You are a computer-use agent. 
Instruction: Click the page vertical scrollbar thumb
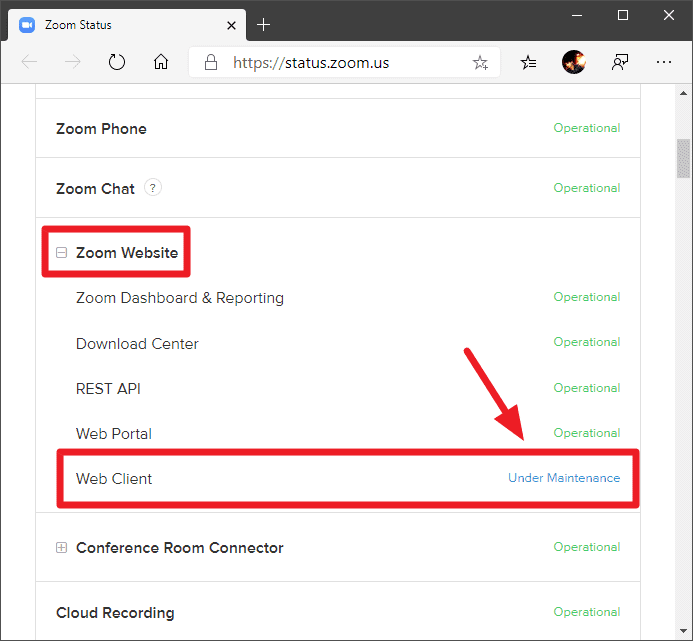683,158
